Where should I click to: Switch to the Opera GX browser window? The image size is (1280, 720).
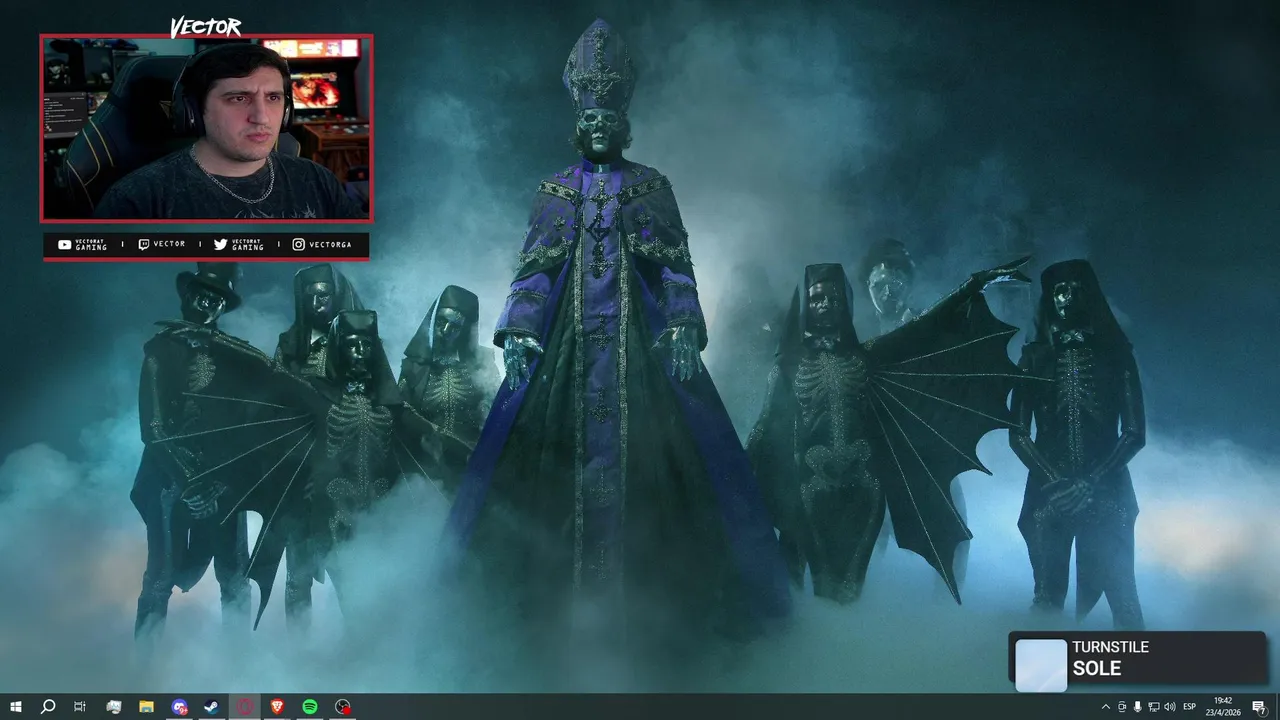pos(245,707)
